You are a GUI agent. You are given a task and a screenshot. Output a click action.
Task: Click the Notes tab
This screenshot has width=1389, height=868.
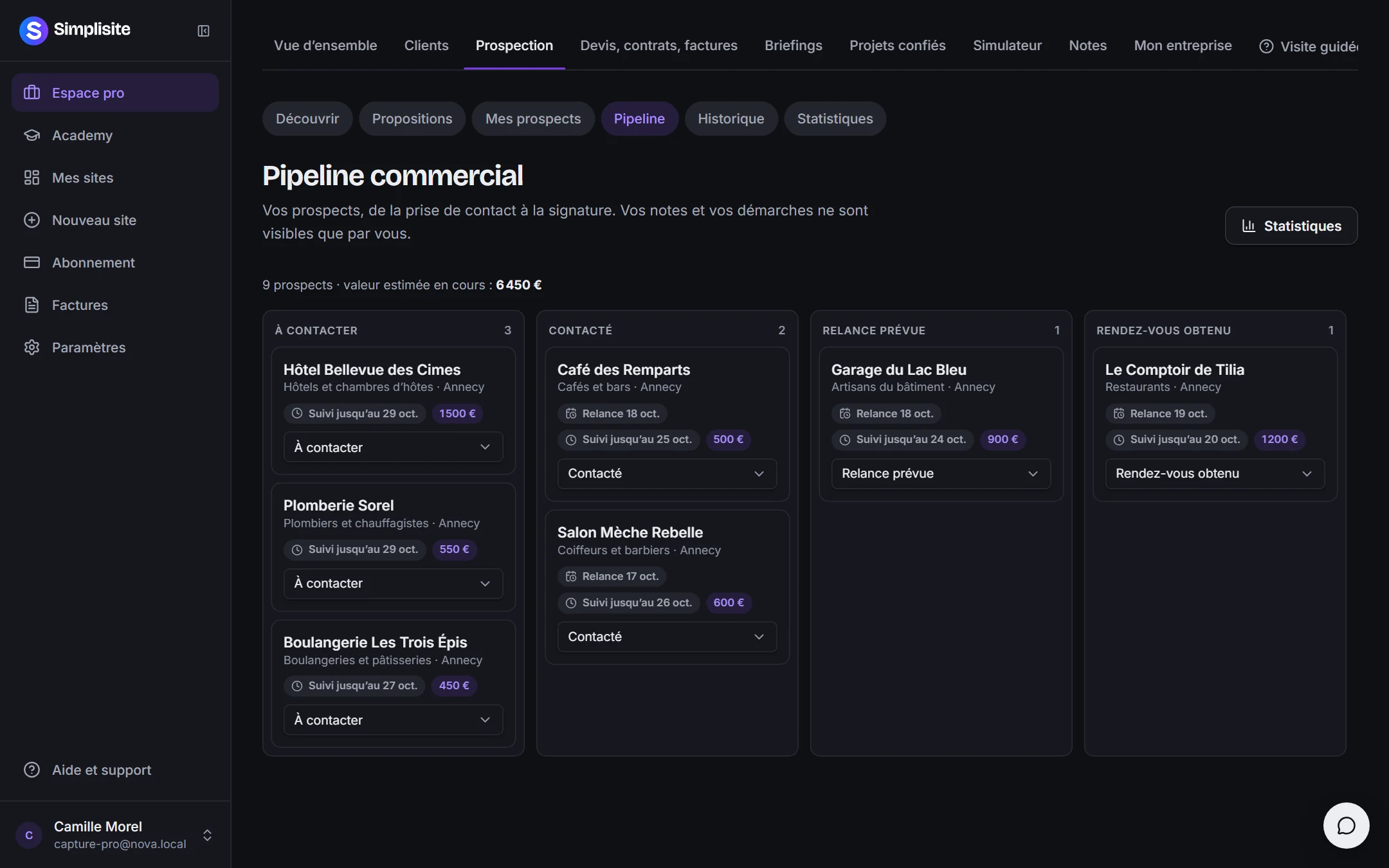[x=1087, y=46]
